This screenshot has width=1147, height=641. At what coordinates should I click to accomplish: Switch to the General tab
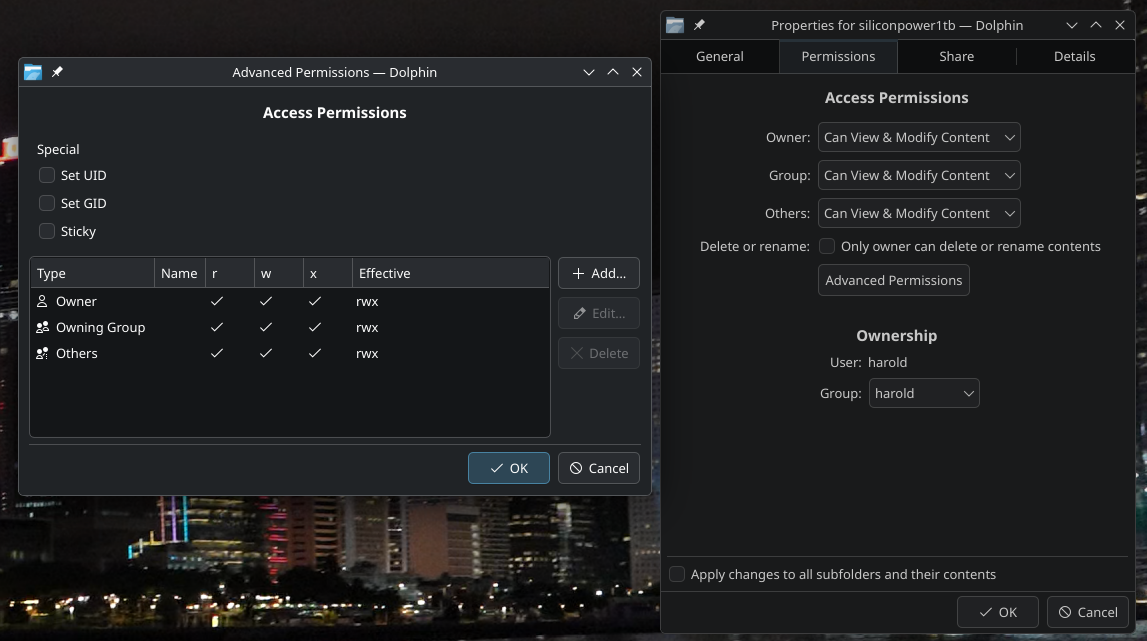pos(719,56)
